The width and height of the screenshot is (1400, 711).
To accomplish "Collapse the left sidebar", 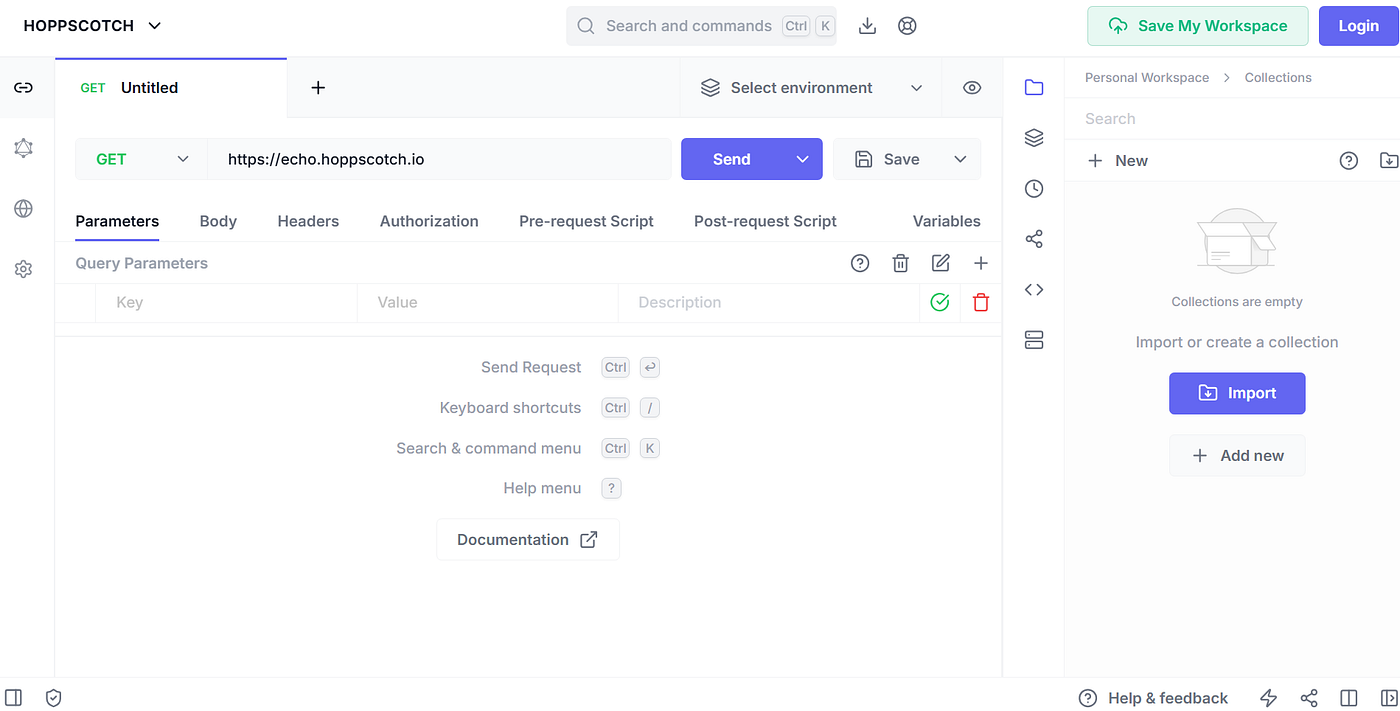I will (x=14, y=698).
